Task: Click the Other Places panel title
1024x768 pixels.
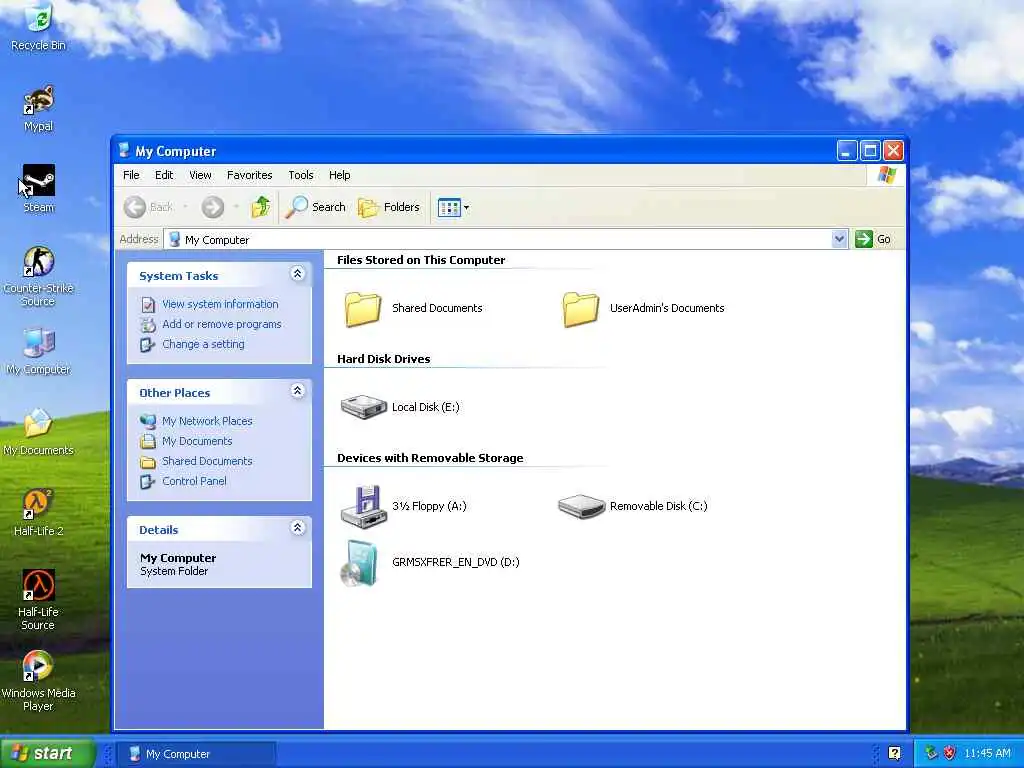Action: 174,392
